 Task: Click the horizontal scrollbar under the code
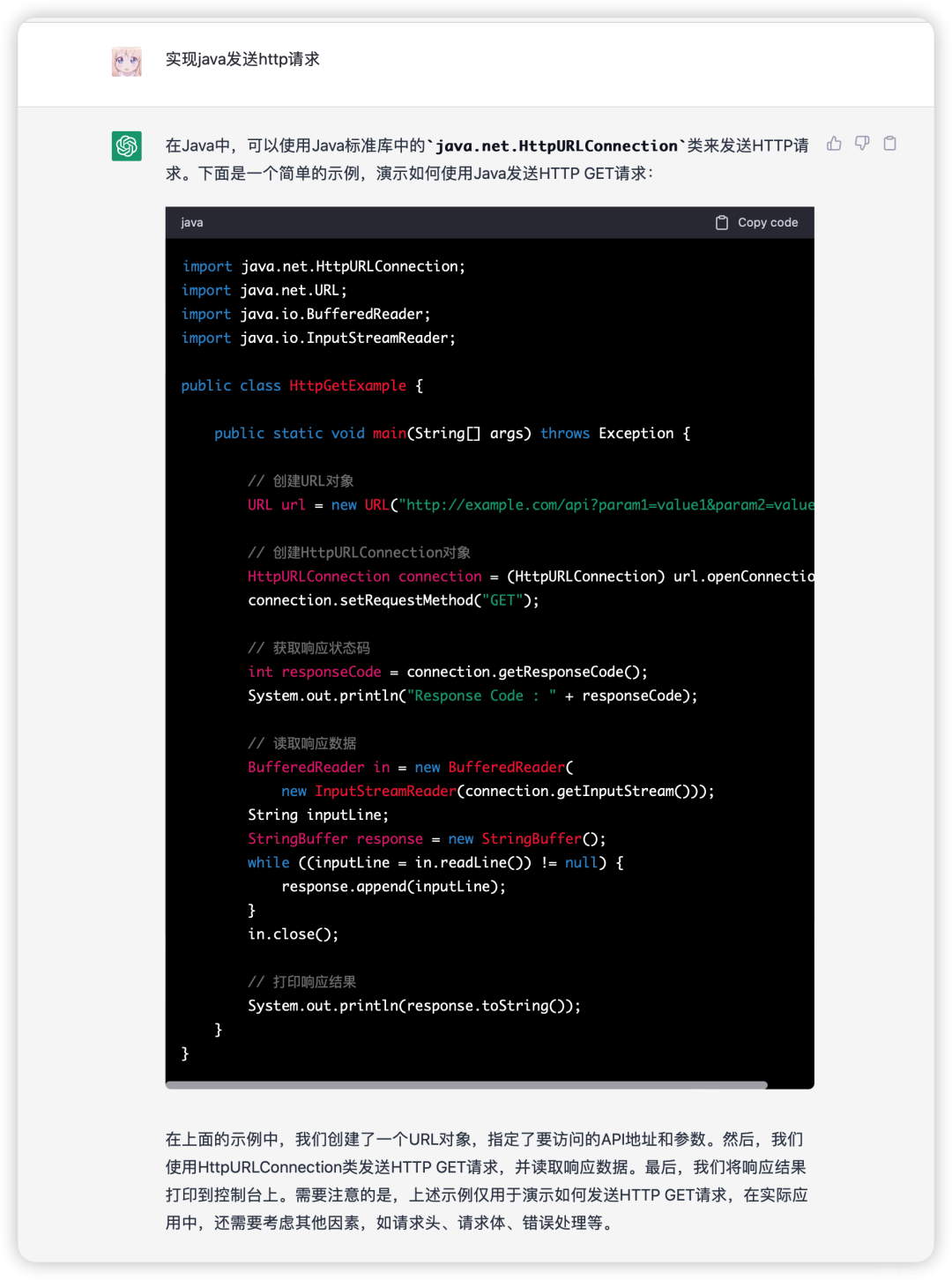(x=466, y=1085)
